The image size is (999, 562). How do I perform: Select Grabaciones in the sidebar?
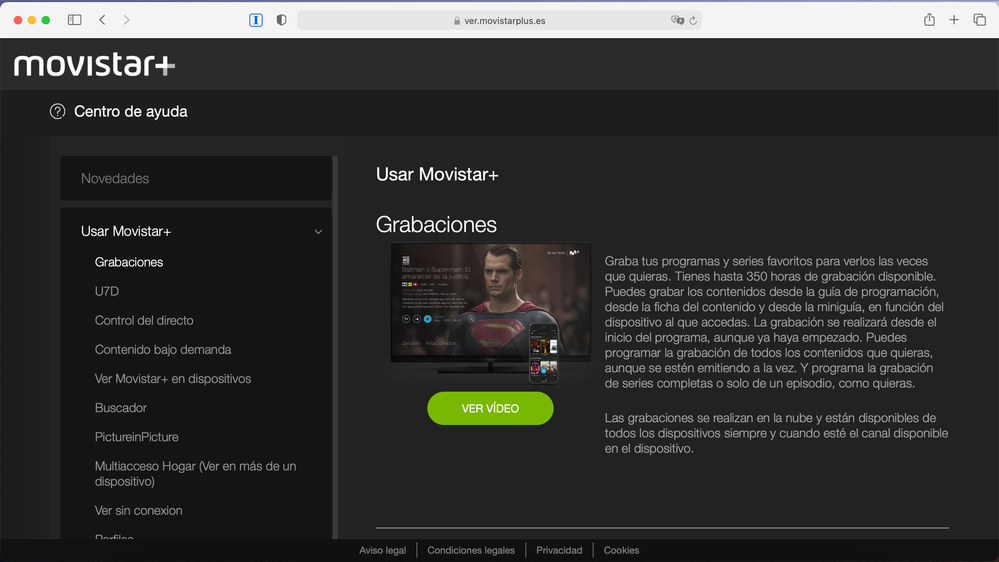[129, 262]
